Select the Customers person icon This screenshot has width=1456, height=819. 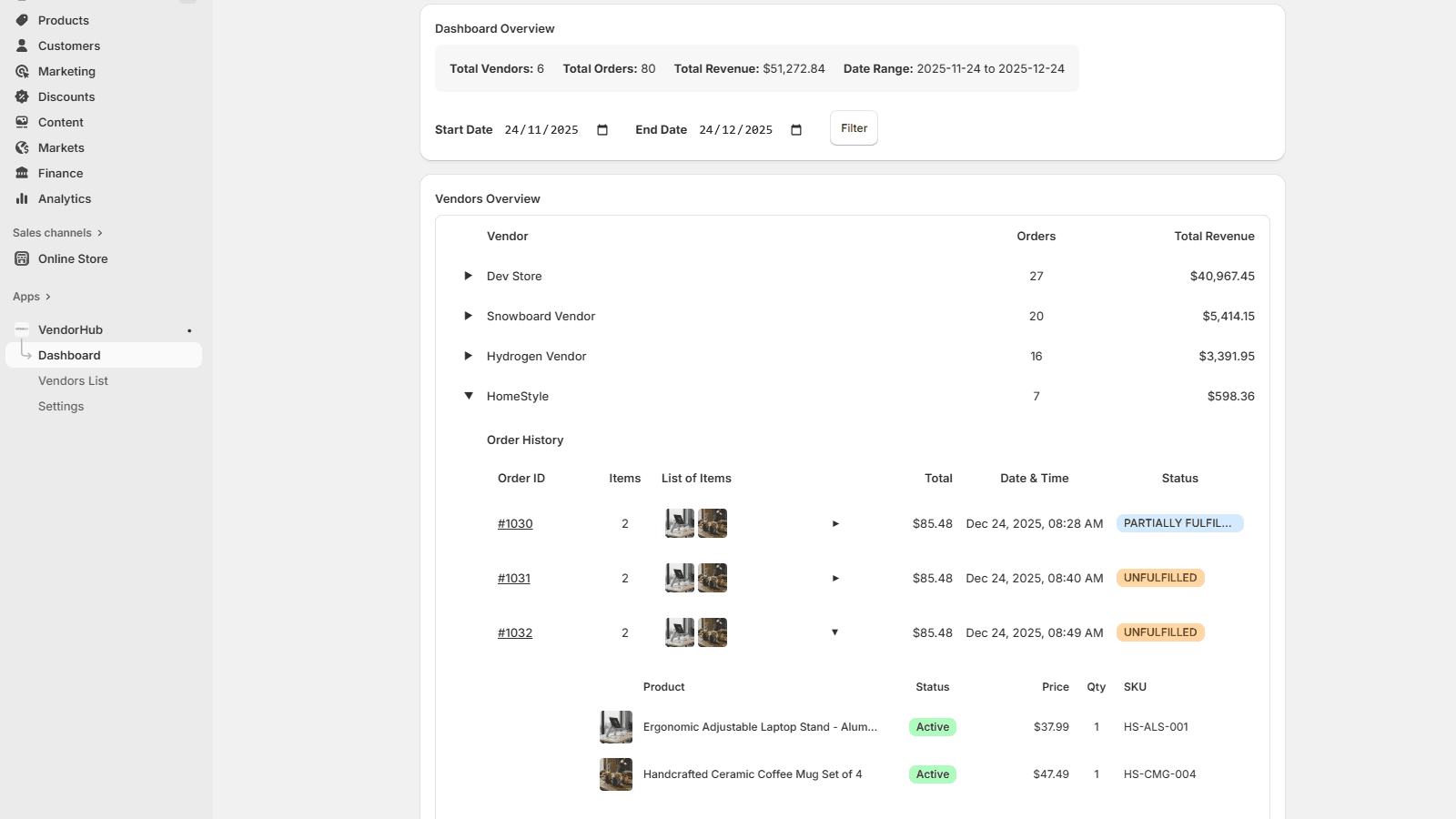coord(21,45)
